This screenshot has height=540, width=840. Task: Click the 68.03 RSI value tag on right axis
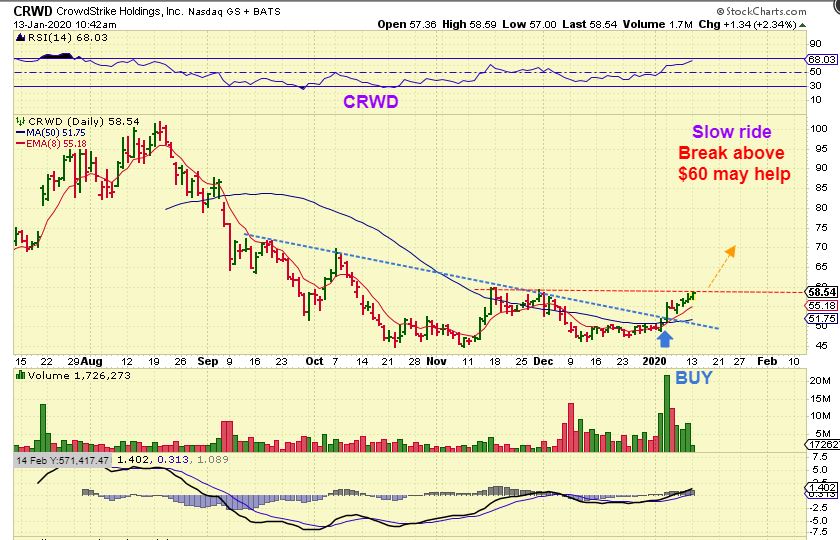pyautogui.click(x=822, y=59)
